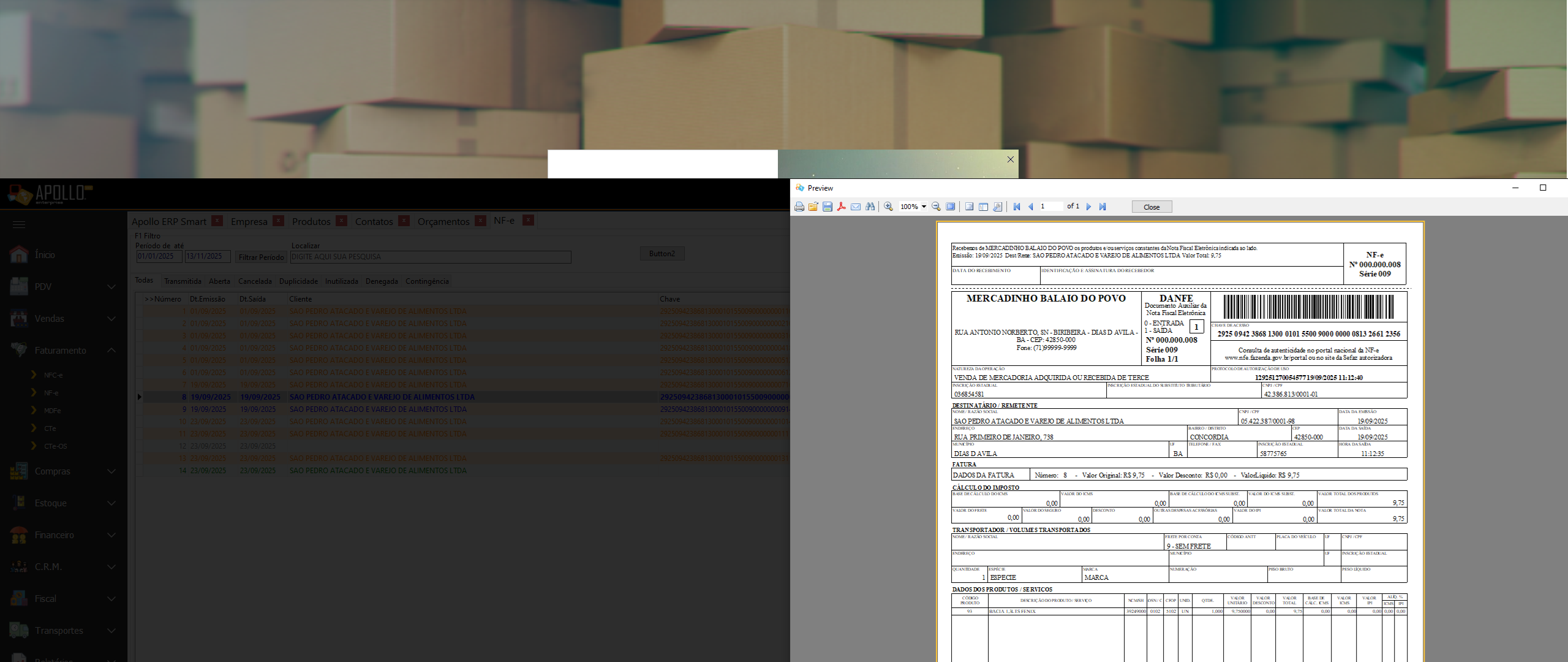Dismiss the banner with its X

[1011, 159]
